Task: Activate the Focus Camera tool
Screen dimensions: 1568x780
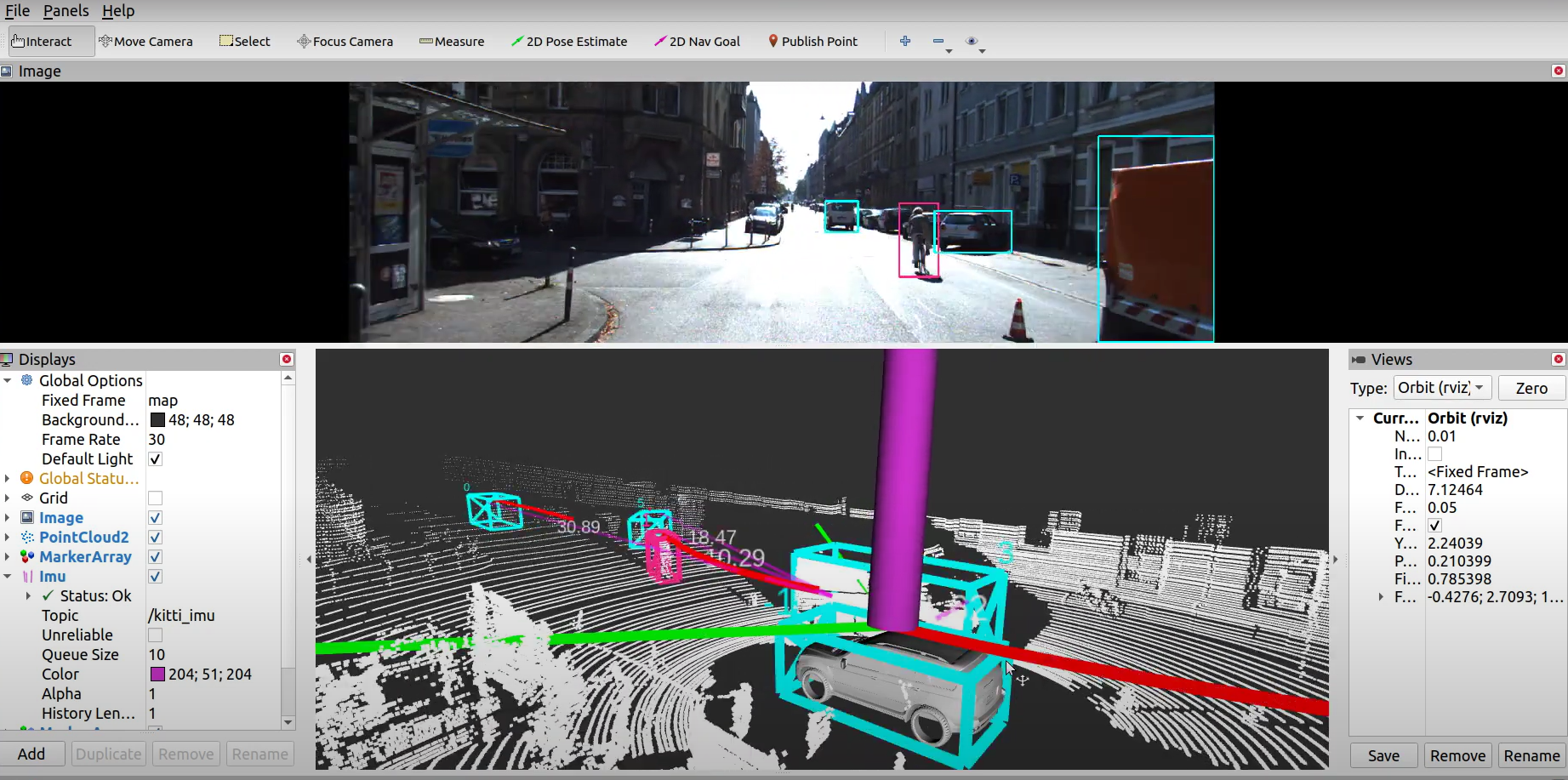Action: pos(345,41)
